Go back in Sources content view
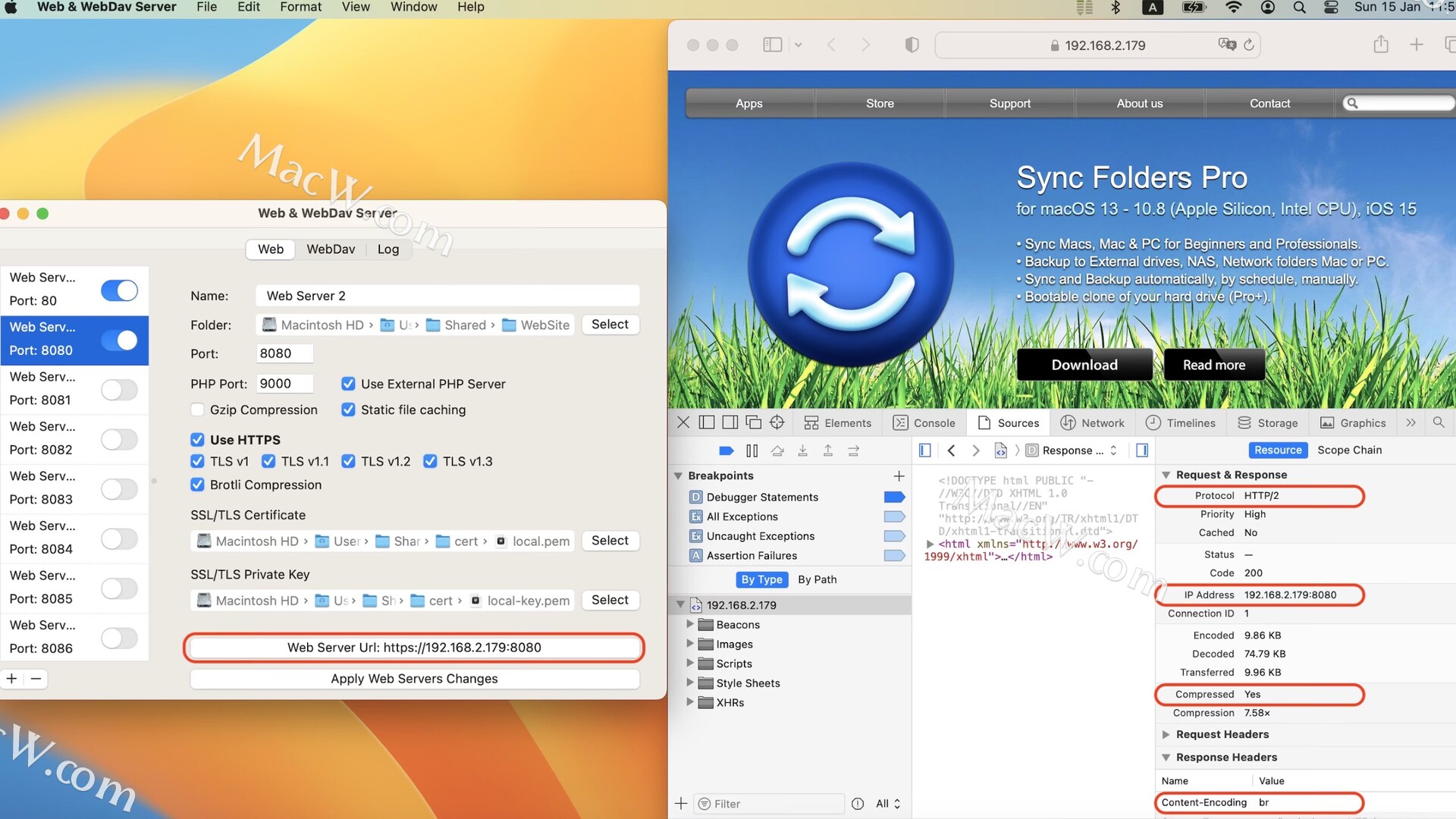 [x=951, y=450]
